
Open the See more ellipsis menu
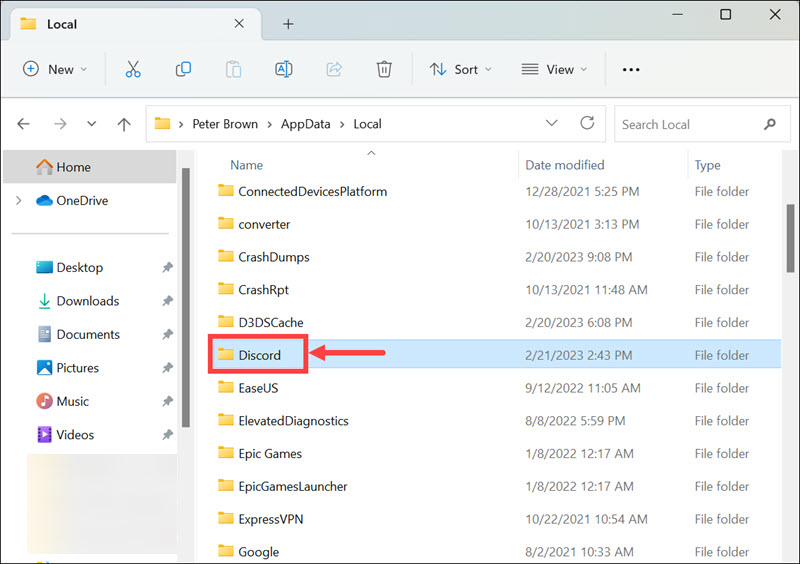coord(630,69)
